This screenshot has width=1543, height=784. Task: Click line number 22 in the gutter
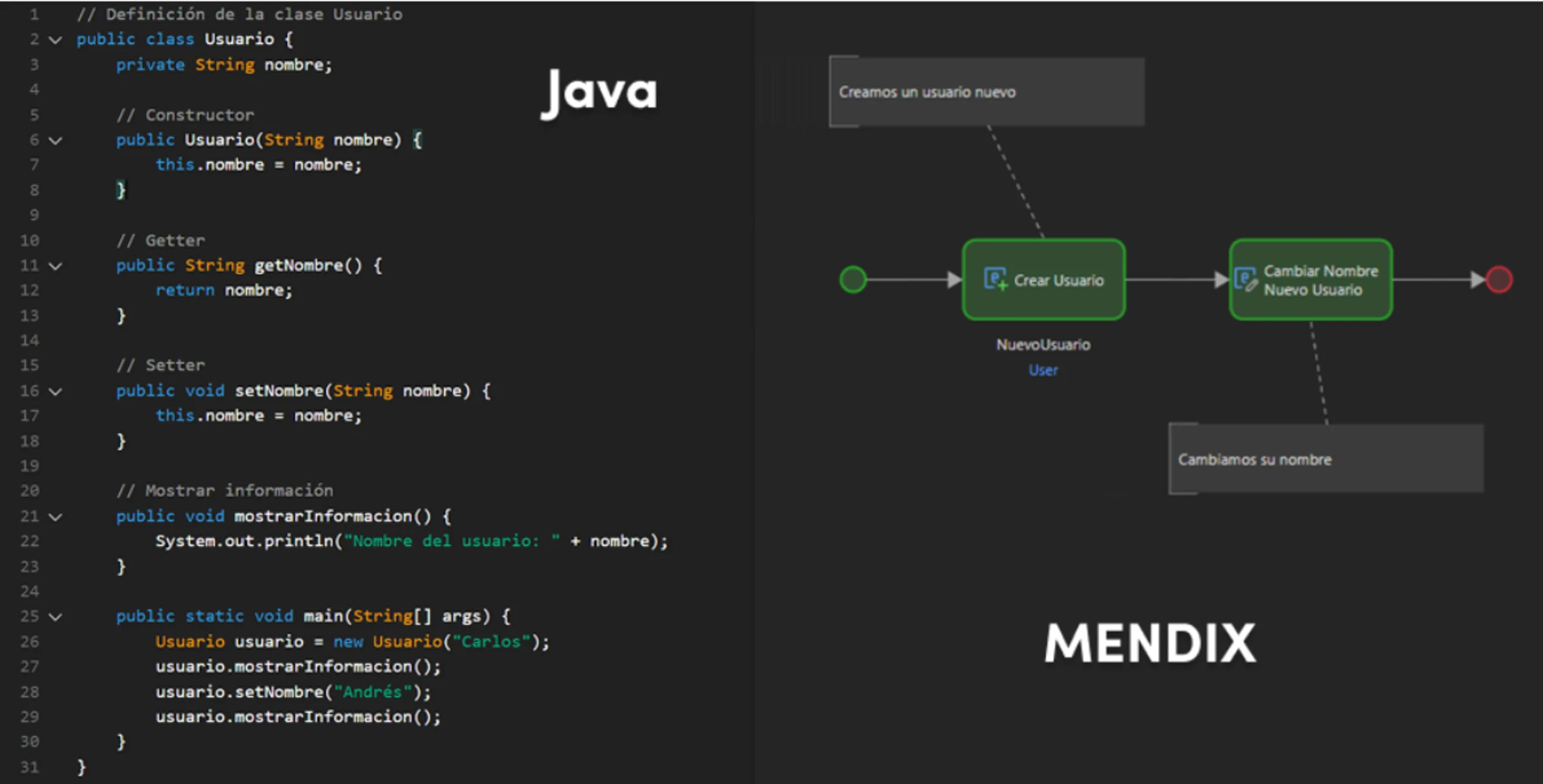click(x=30, y=541)
